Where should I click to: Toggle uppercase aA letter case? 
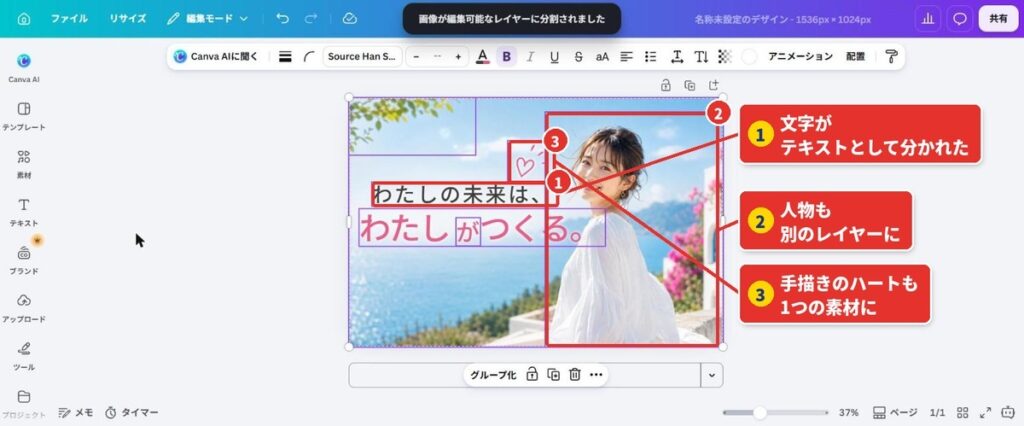pyautogui.click(x=602, y=57)
